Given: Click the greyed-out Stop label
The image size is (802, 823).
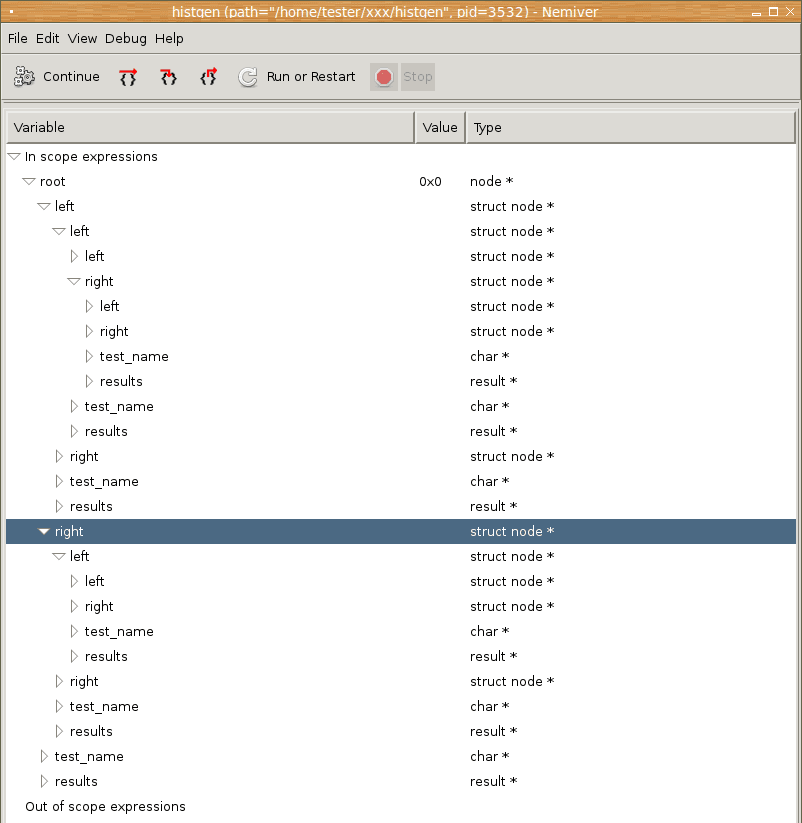Looking at the screenshot, I should click(x=418, y=77).
